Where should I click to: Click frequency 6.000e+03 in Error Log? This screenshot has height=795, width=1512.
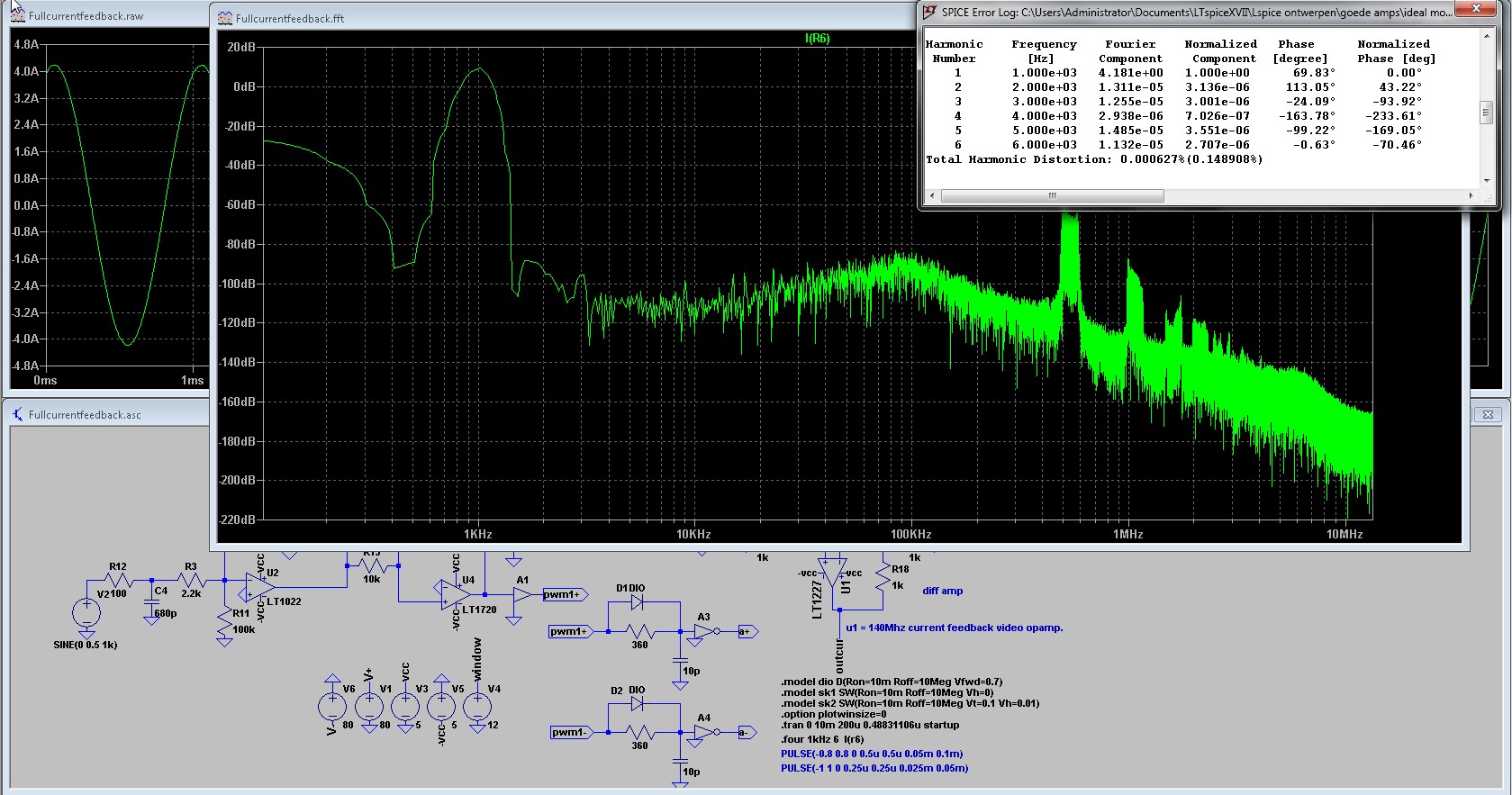[x=1044, y=145]
